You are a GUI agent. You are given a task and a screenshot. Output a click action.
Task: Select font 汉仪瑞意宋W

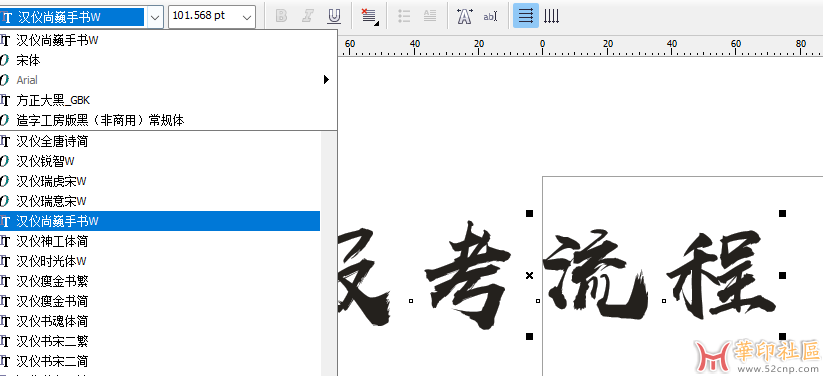[x=160, y=201]
